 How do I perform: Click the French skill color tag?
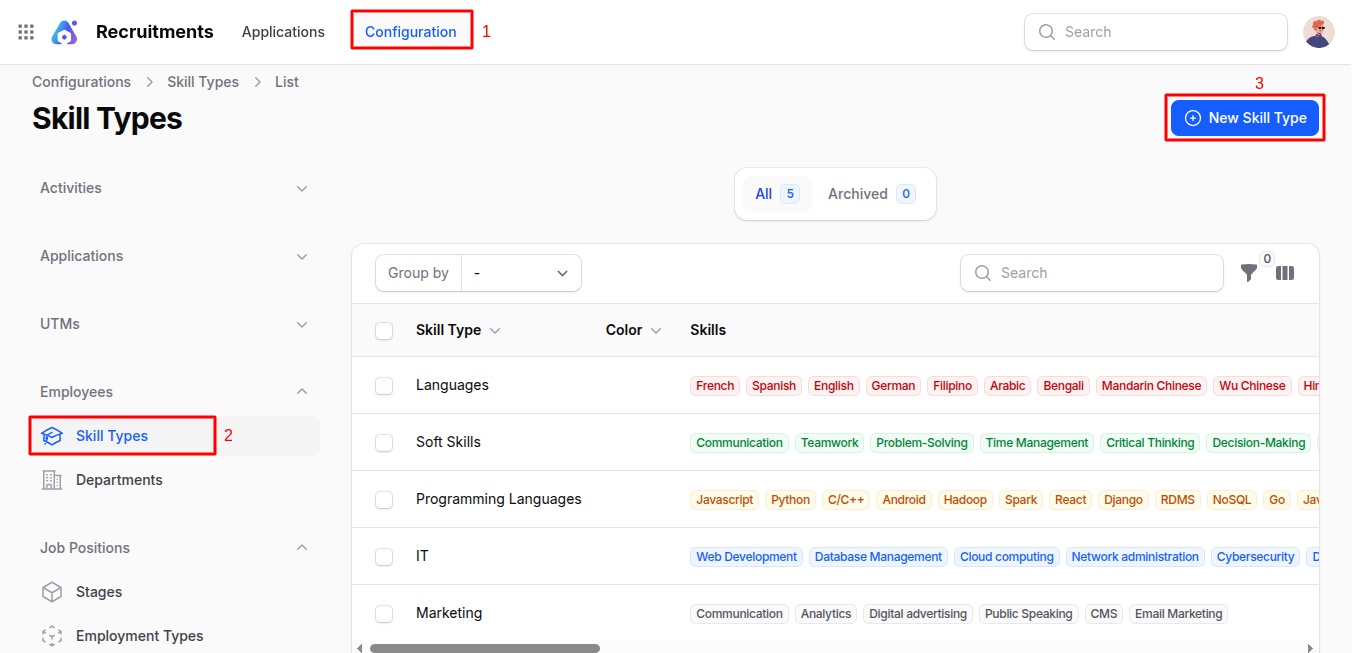pyautogui.click(x=715, y=386)
